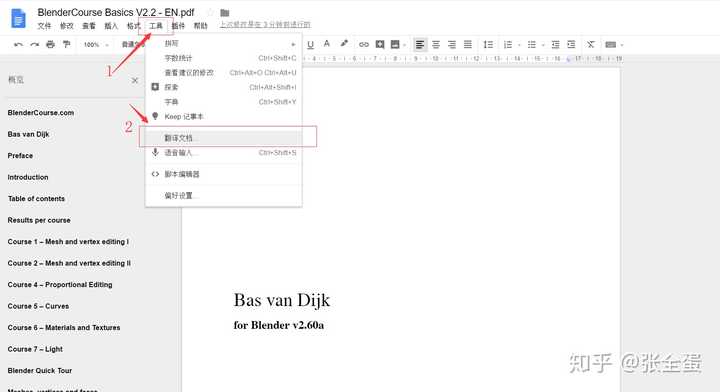720x392 pixels.
Task: Click the Insert image icon
Action: click(395, 45)
